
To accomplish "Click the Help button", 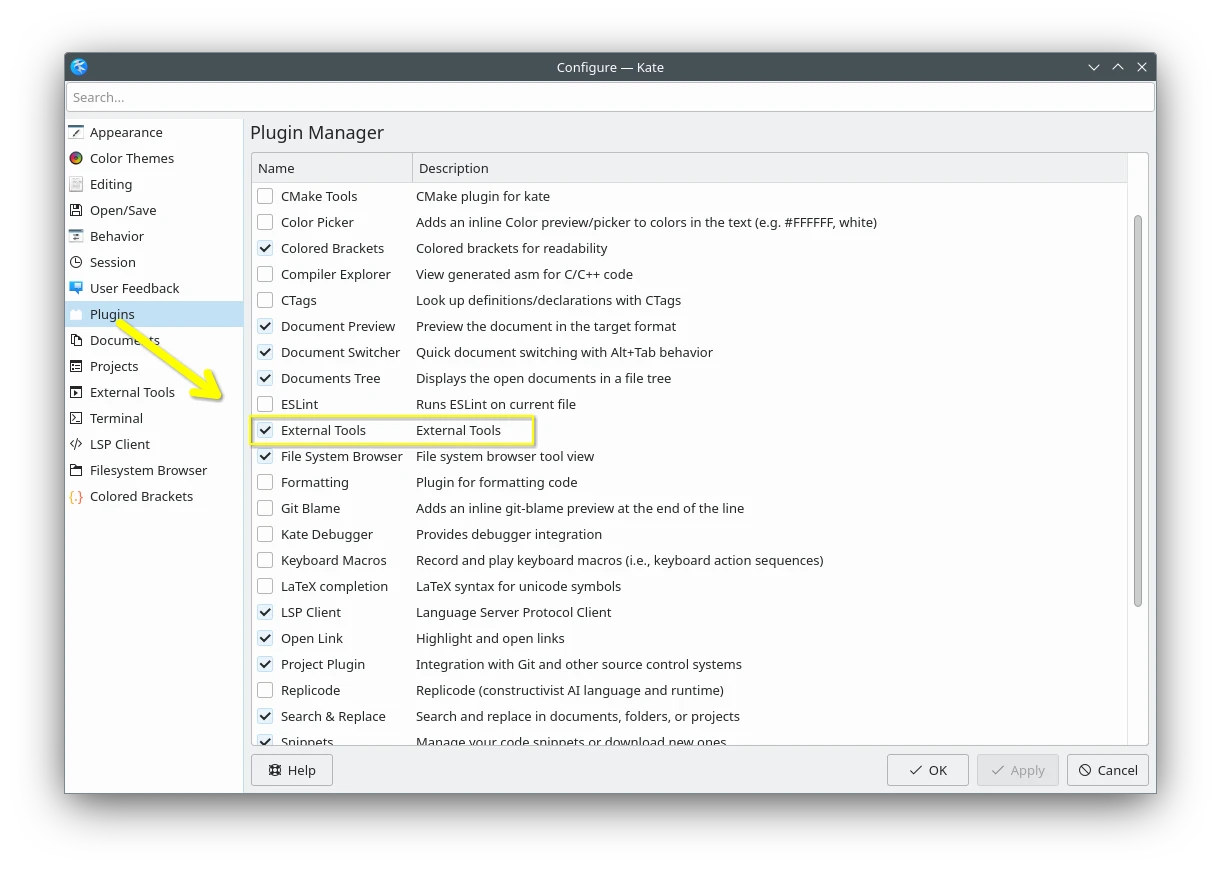I will (292, 770).
